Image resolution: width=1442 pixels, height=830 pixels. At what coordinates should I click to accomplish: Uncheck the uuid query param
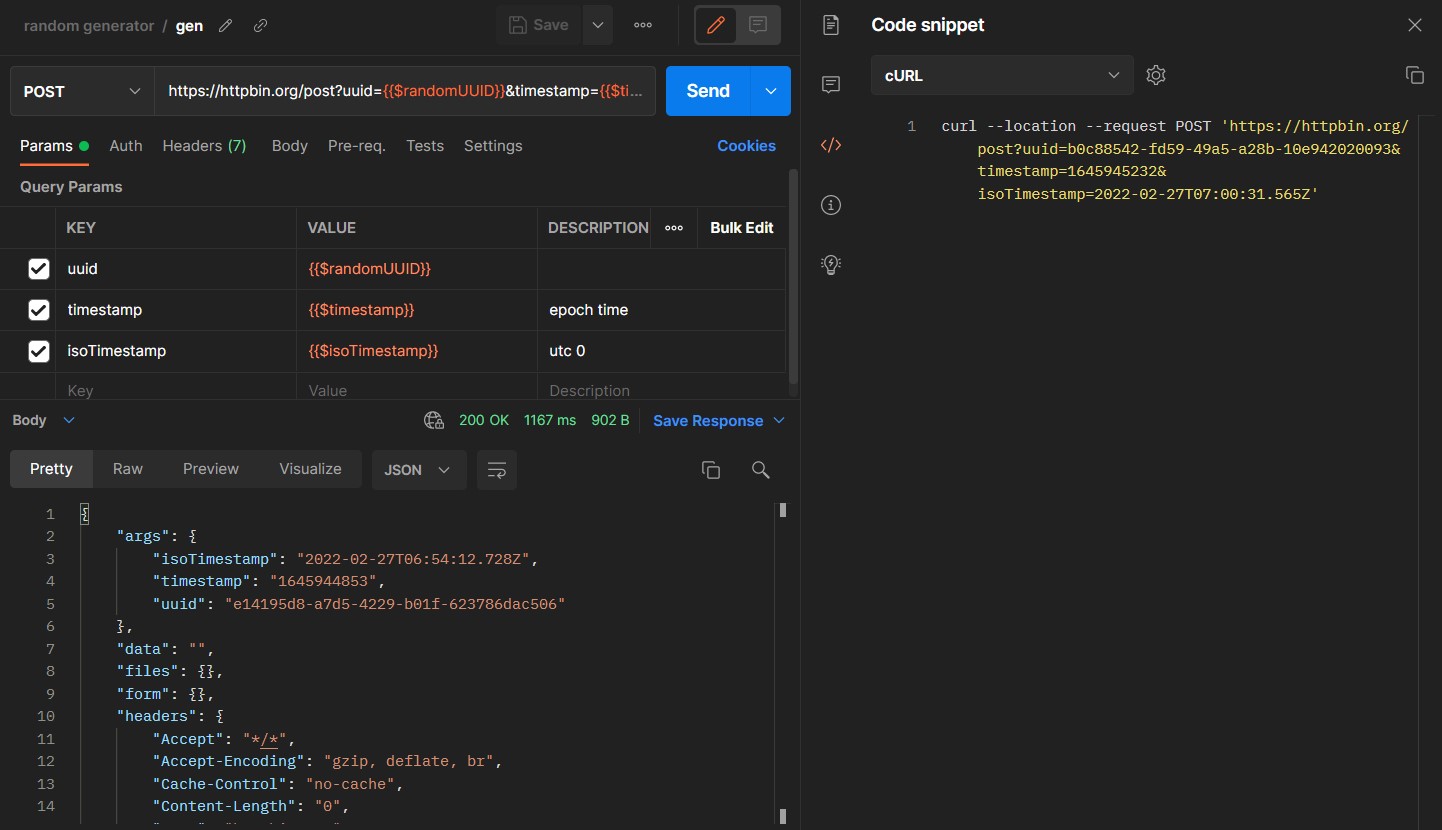click(39, 269)
